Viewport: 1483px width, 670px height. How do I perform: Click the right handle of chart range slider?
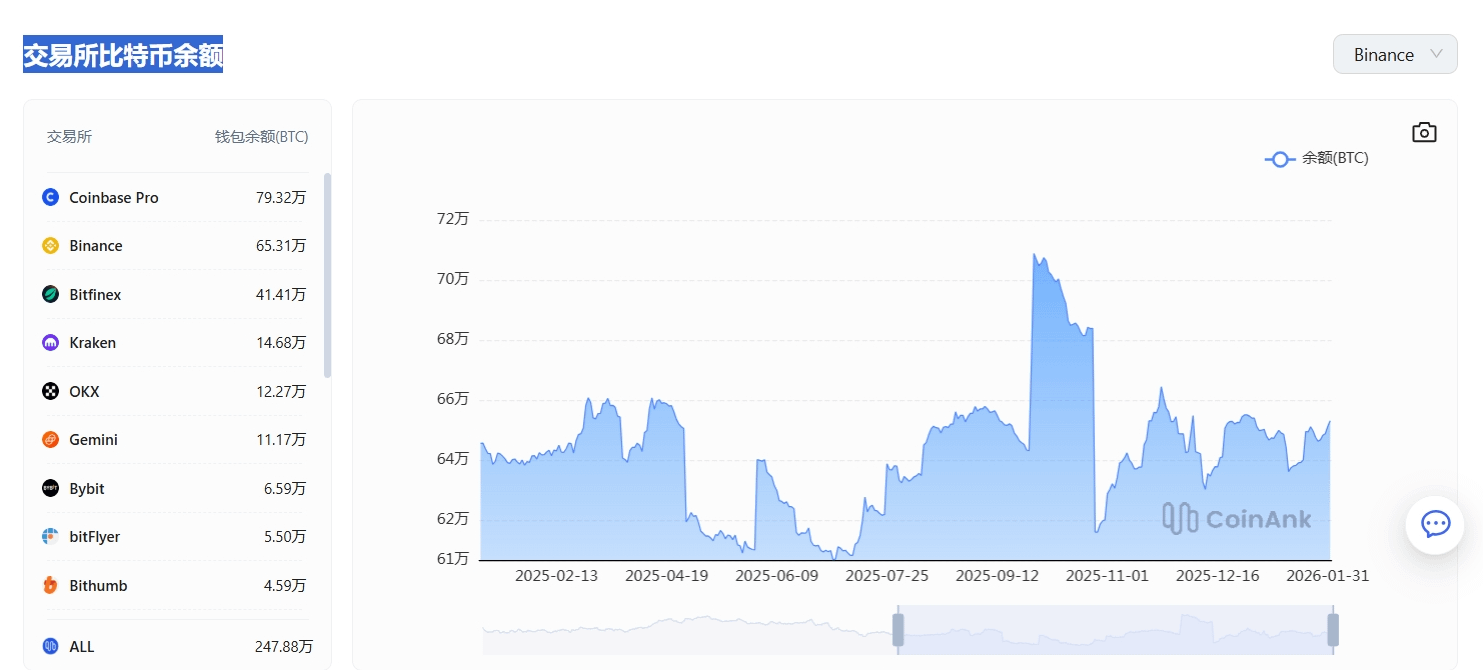pos(1333,630)
